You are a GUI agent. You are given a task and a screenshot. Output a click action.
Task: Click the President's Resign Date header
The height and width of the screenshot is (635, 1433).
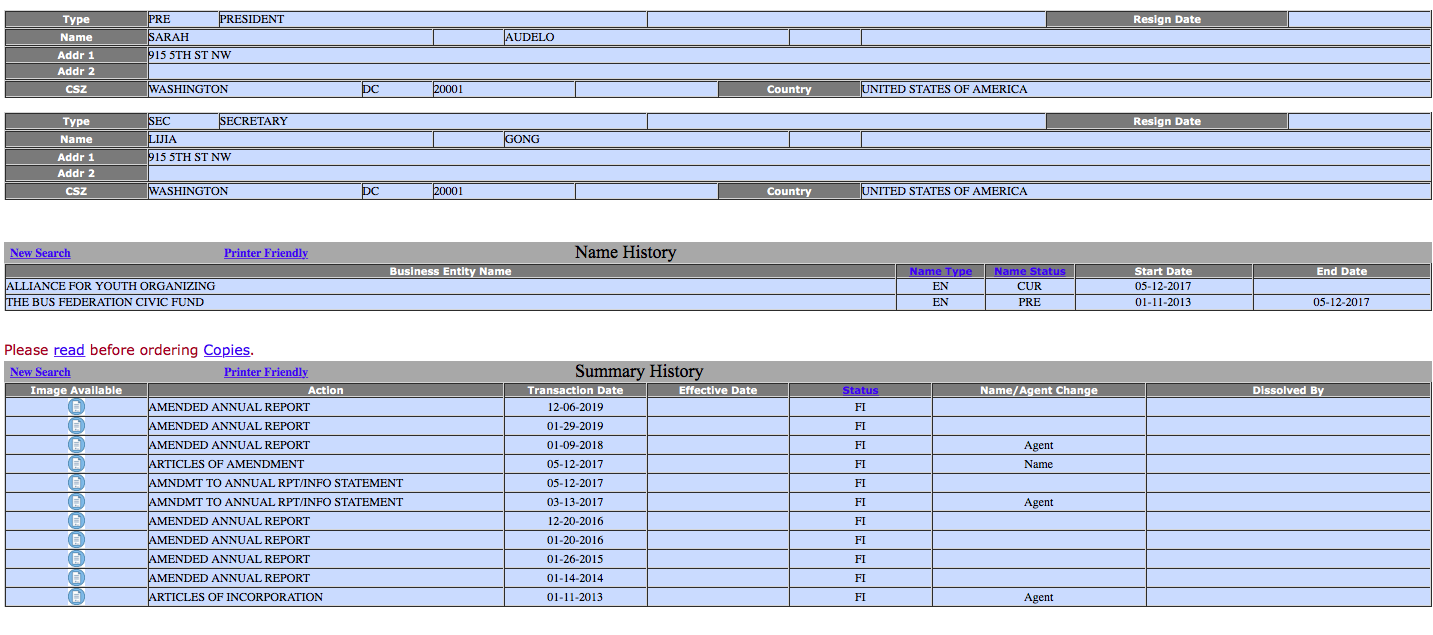click(x=1166, y=19)
